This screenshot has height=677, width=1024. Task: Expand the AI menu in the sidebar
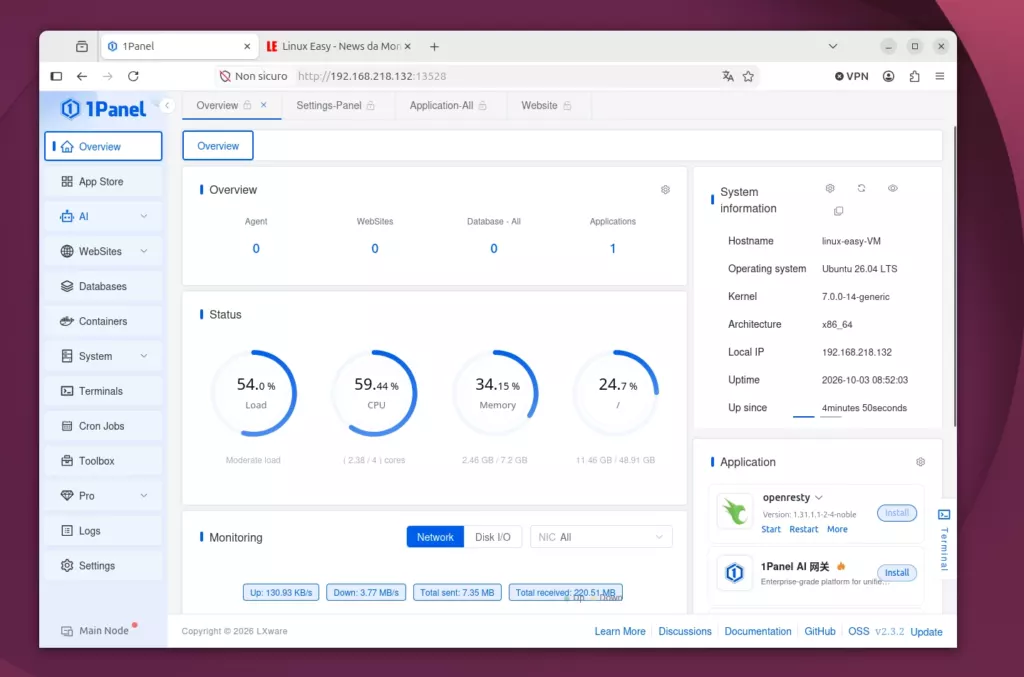click(144, 216)
